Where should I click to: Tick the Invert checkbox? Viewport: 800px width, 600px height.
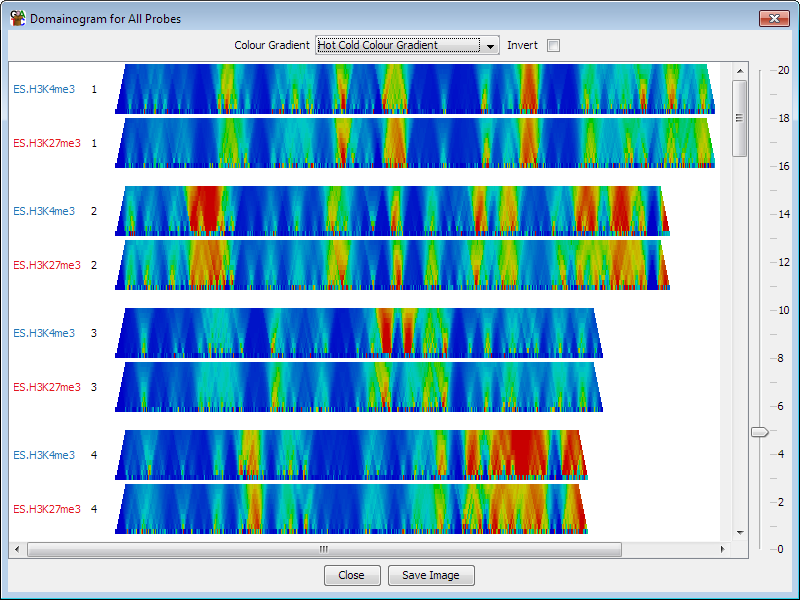[553, 45]
